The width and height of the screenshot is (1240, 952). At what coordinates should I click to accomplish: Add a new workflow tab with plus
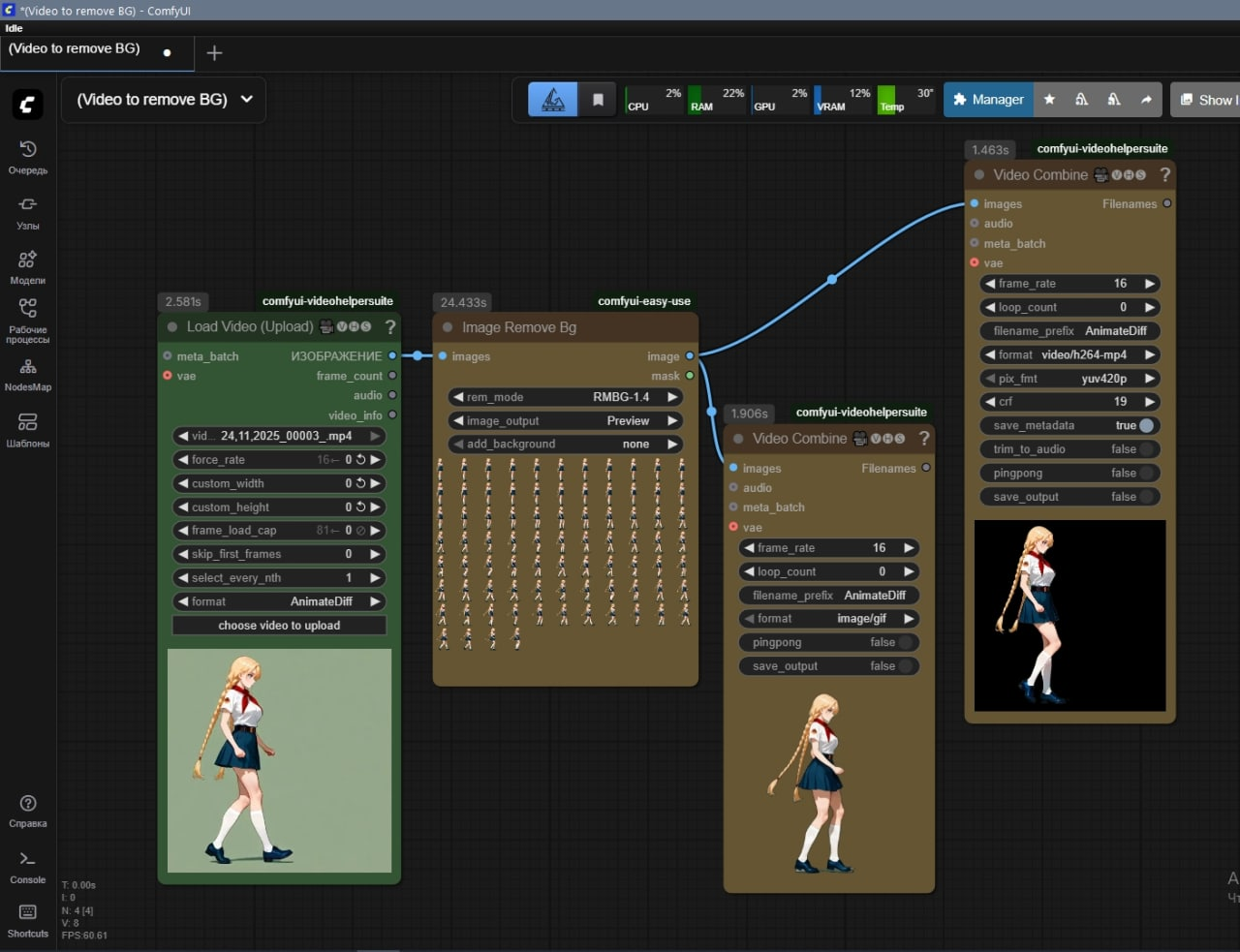215,52
